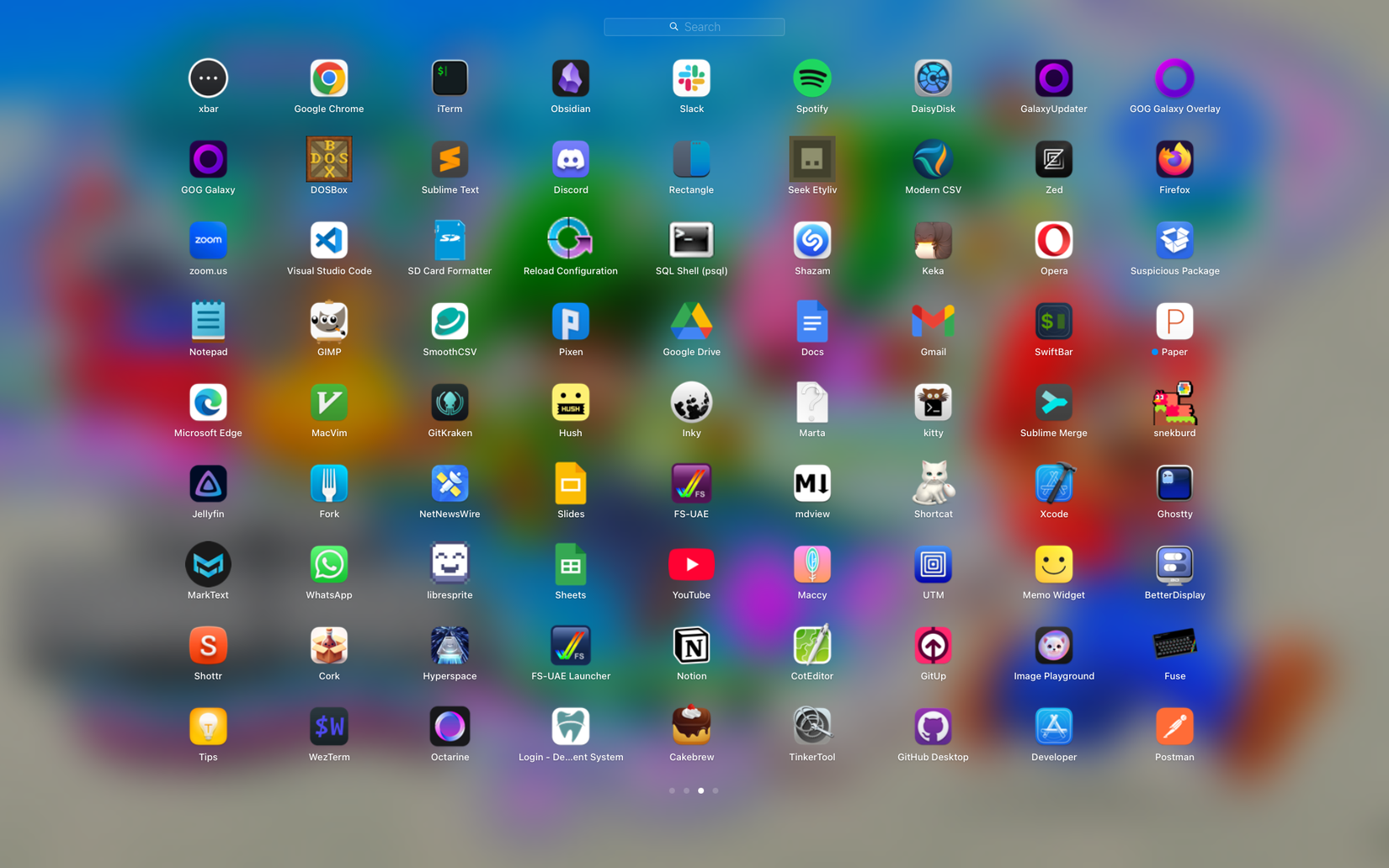Start the UTM virtual machine app
Screen dimensions: 1389x868
[x=933, y=564]
